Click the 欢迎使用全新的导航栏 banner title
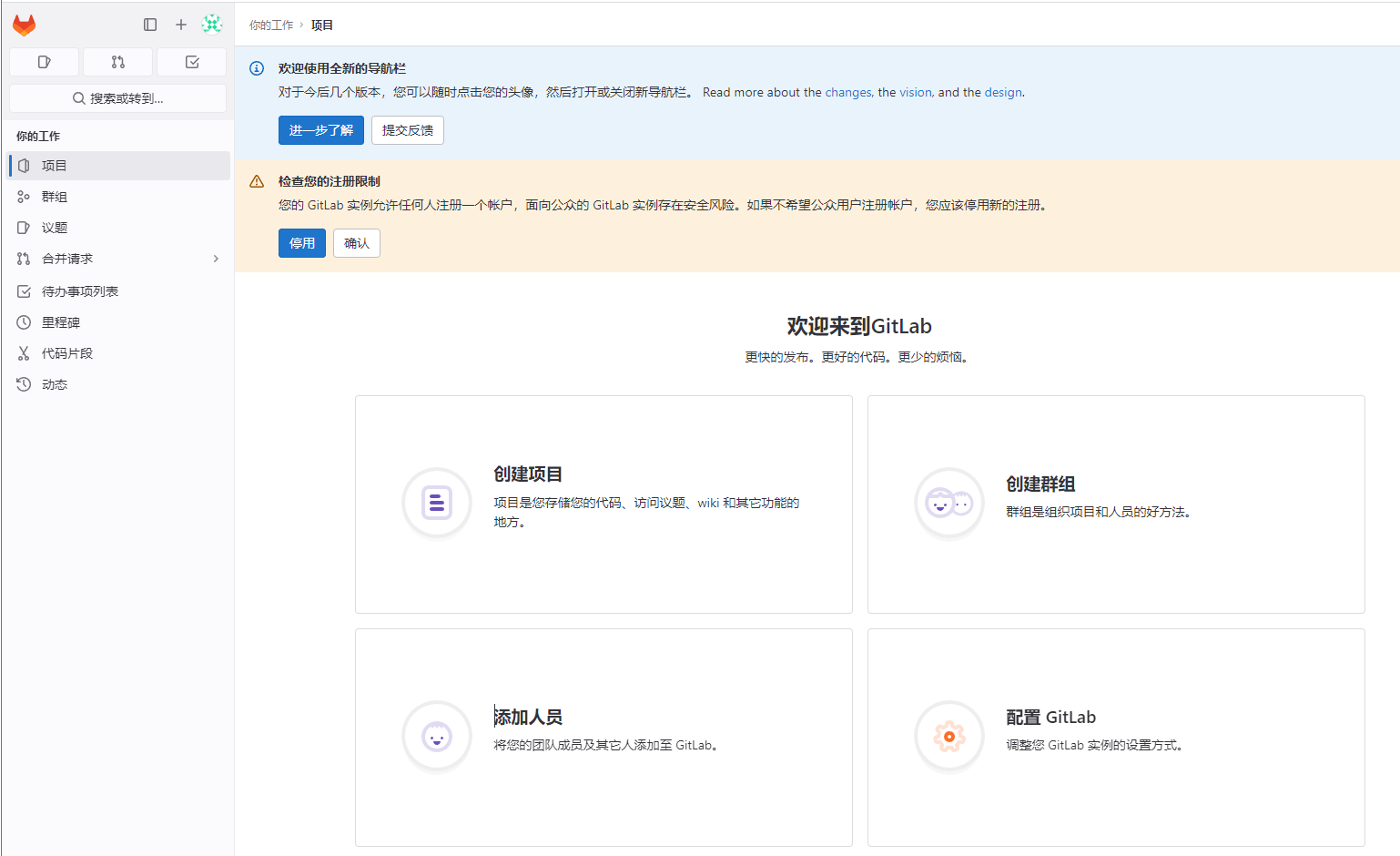Screen dimensions: 1400x856 click(x=342, y=68)
